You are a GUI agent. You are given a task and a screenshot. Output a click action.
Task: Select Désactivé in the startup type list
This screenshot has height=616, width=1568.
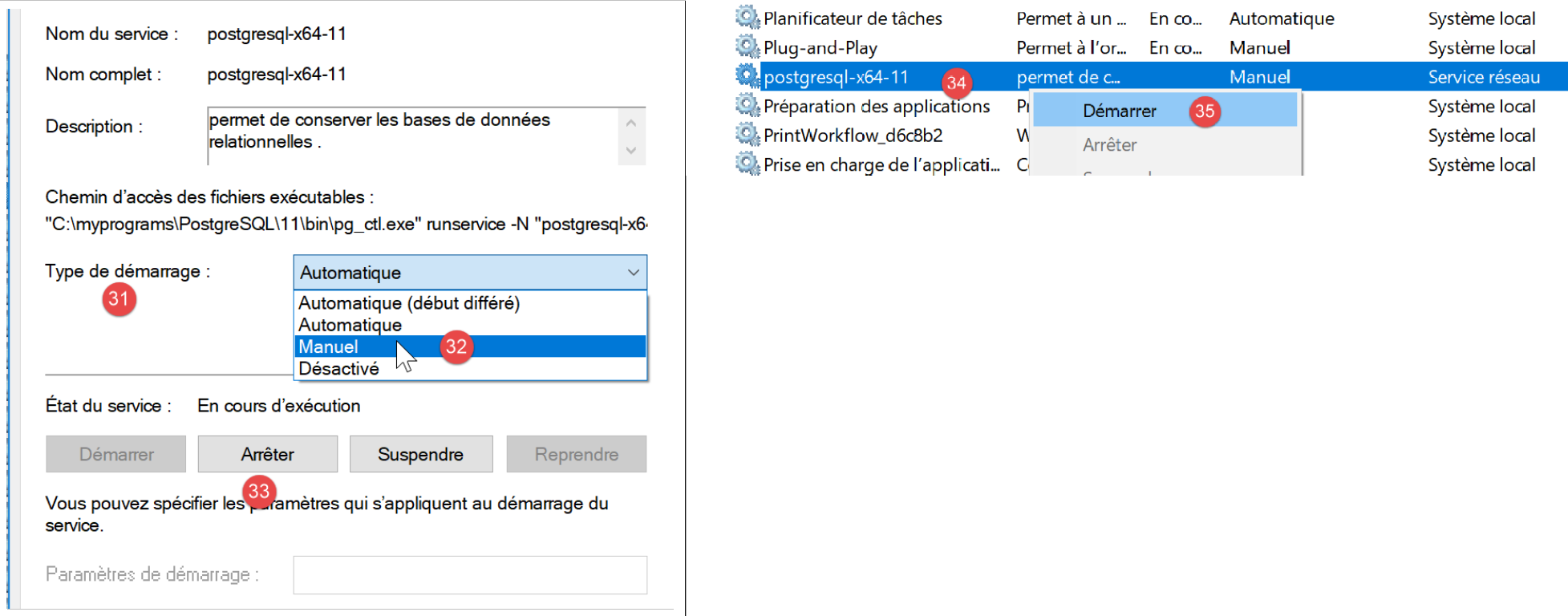pos(338,369)
